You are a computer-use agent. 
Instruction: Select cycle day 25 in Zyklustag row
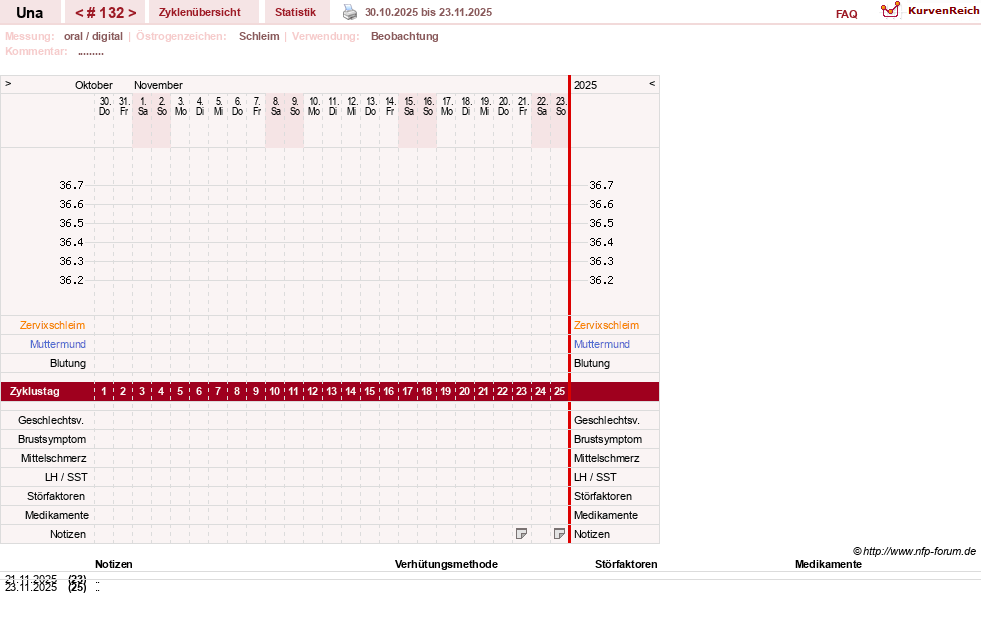click(559, 392)
